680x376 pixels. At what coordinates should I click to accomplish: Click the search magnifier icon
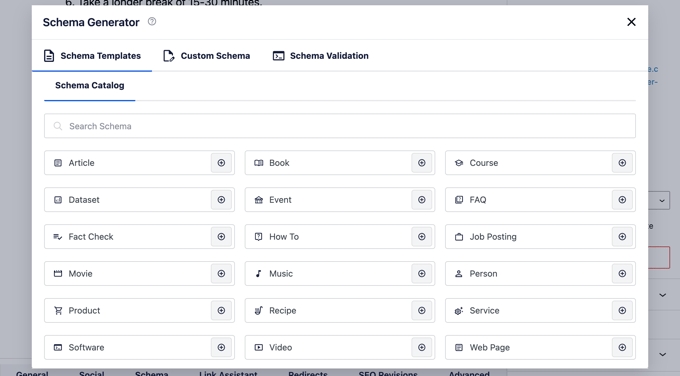pyautogui.click(x=57, y=126)
